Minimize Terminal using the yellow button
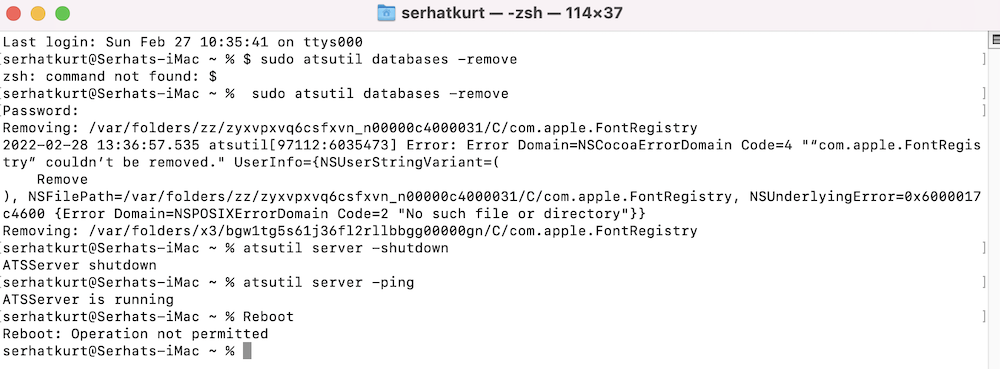This screenshot has height=369, width=1000. tap(38, 13)
